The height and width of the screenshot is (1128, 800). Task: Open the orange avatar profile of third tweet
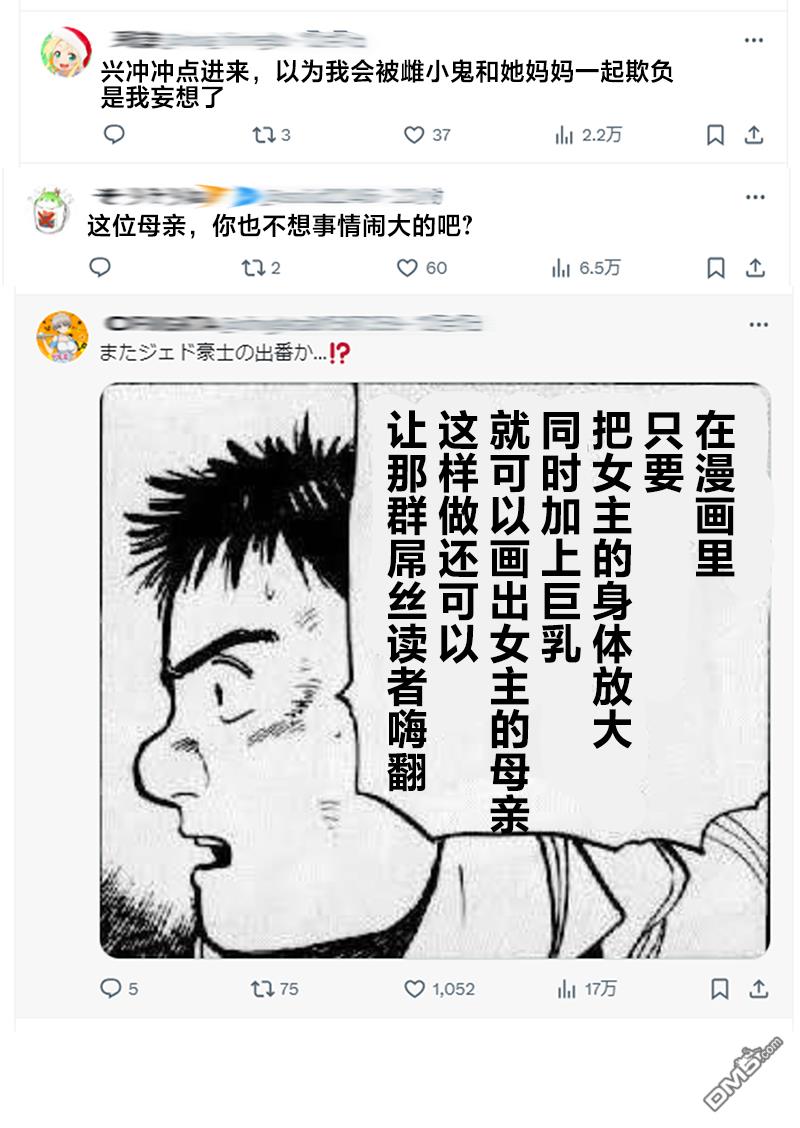(63, 337)
